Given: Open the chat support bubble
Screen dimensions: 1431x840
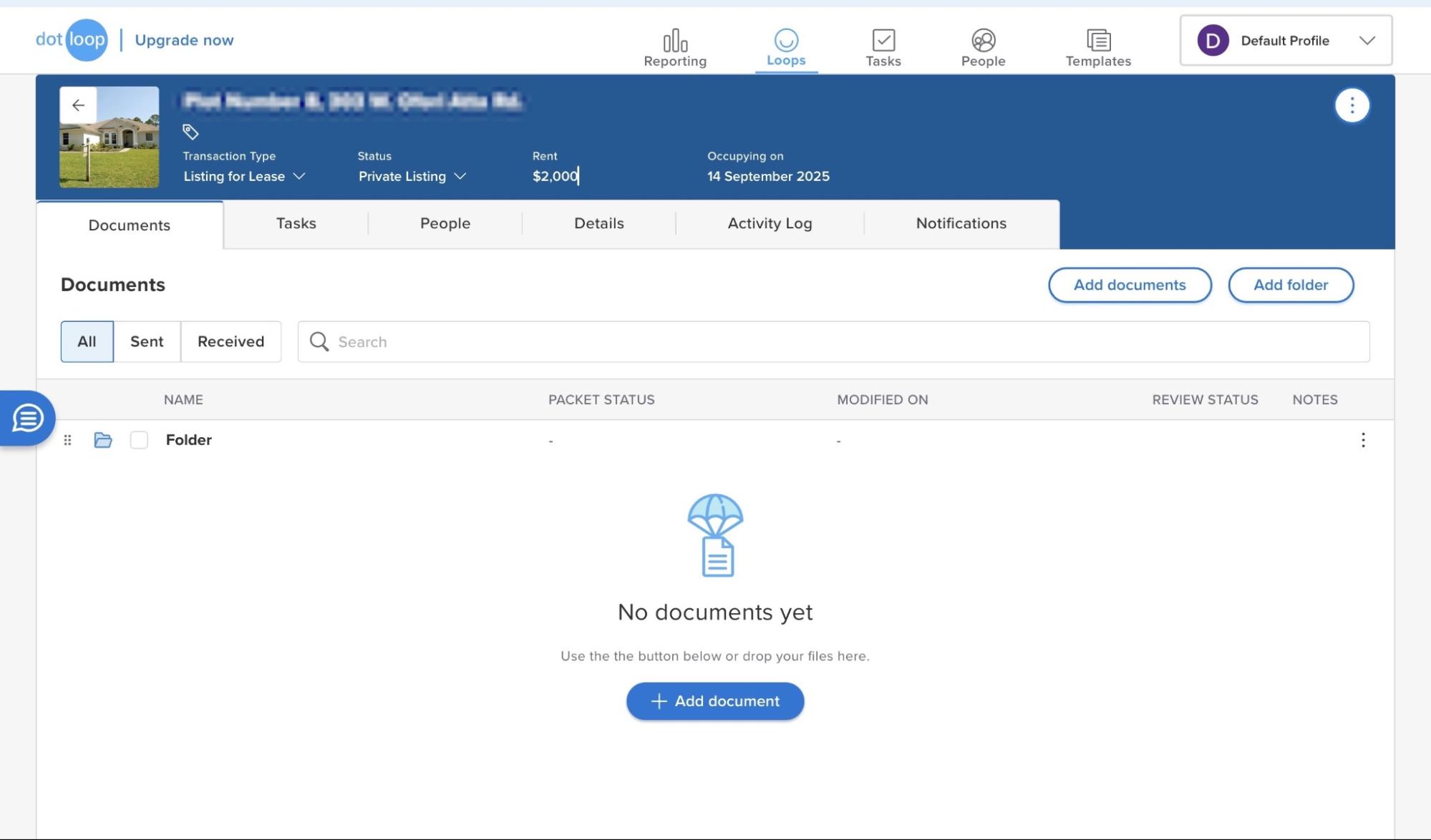Looking at the screenshot, I should tap(26, 418).
